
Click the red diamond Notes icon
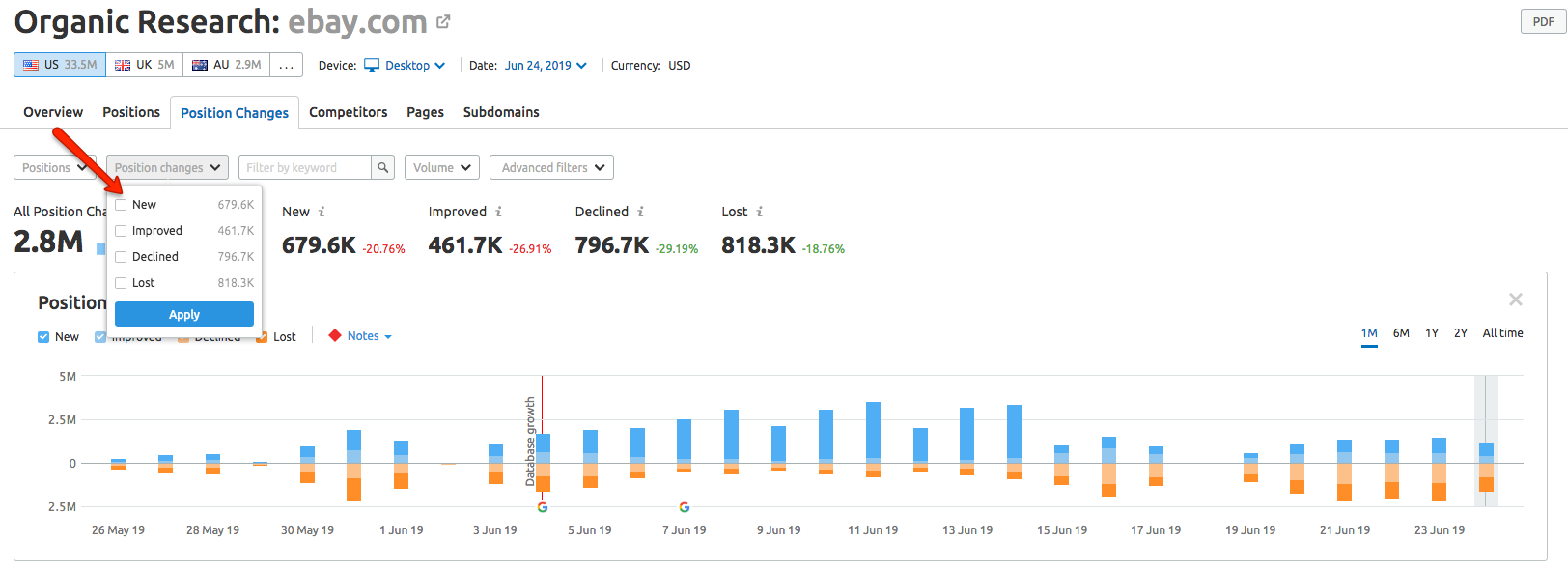coord(335,336)
